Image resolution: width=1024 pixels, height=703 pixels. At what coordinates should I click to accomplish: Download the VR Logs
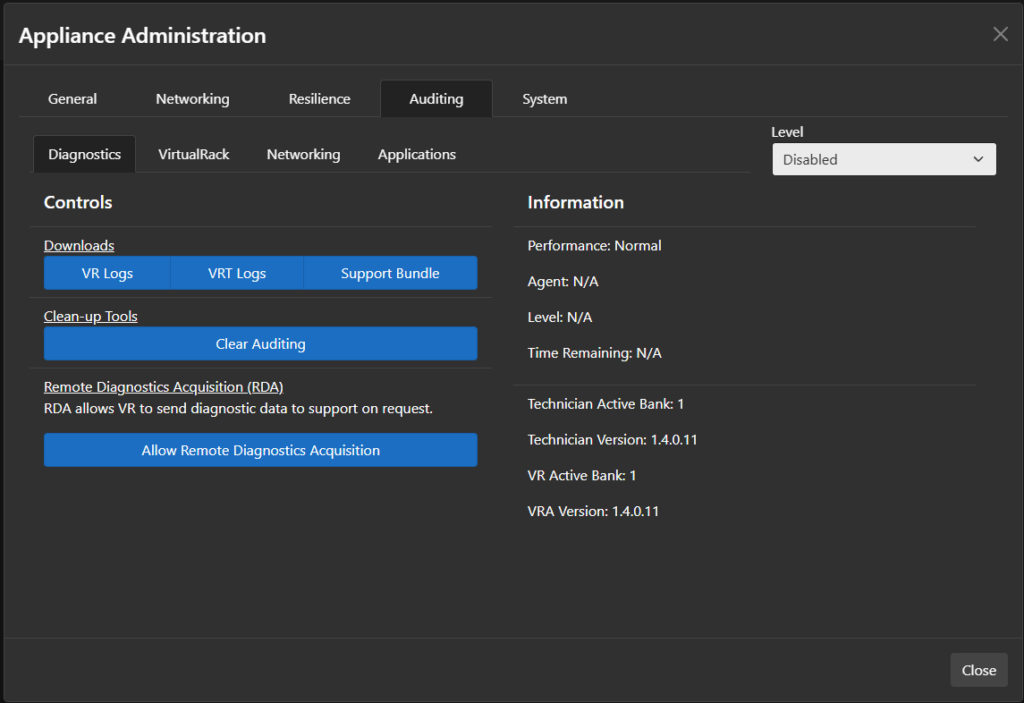tap(107, 273)
